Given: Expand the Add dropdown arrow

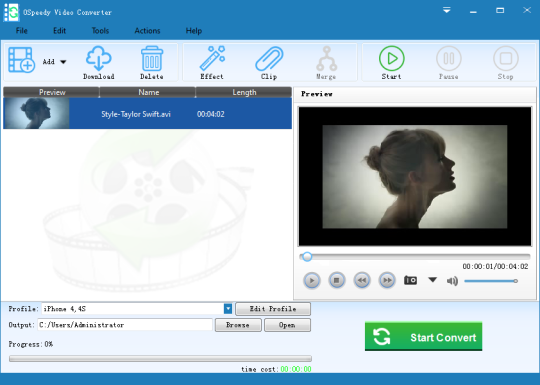Looking at the screenshot, I should click(63, 62).
